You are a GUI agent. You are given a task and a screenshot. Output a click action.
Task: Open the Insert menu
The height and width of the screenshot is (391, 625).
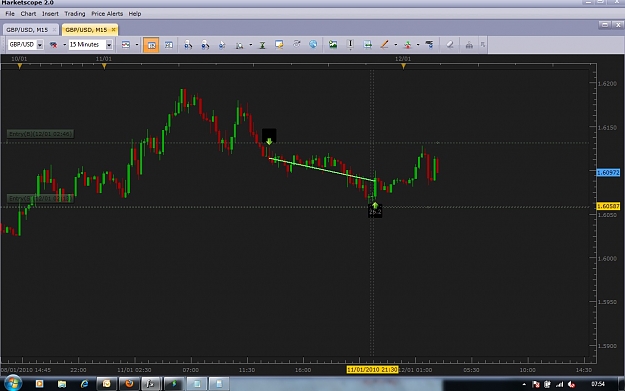click(50, 14)
